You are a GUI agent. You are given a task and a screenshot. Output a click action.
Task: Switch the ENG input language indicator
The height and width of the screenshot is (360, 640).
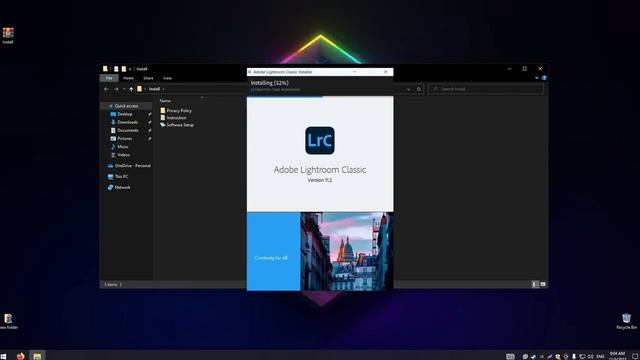coord(600,356)
